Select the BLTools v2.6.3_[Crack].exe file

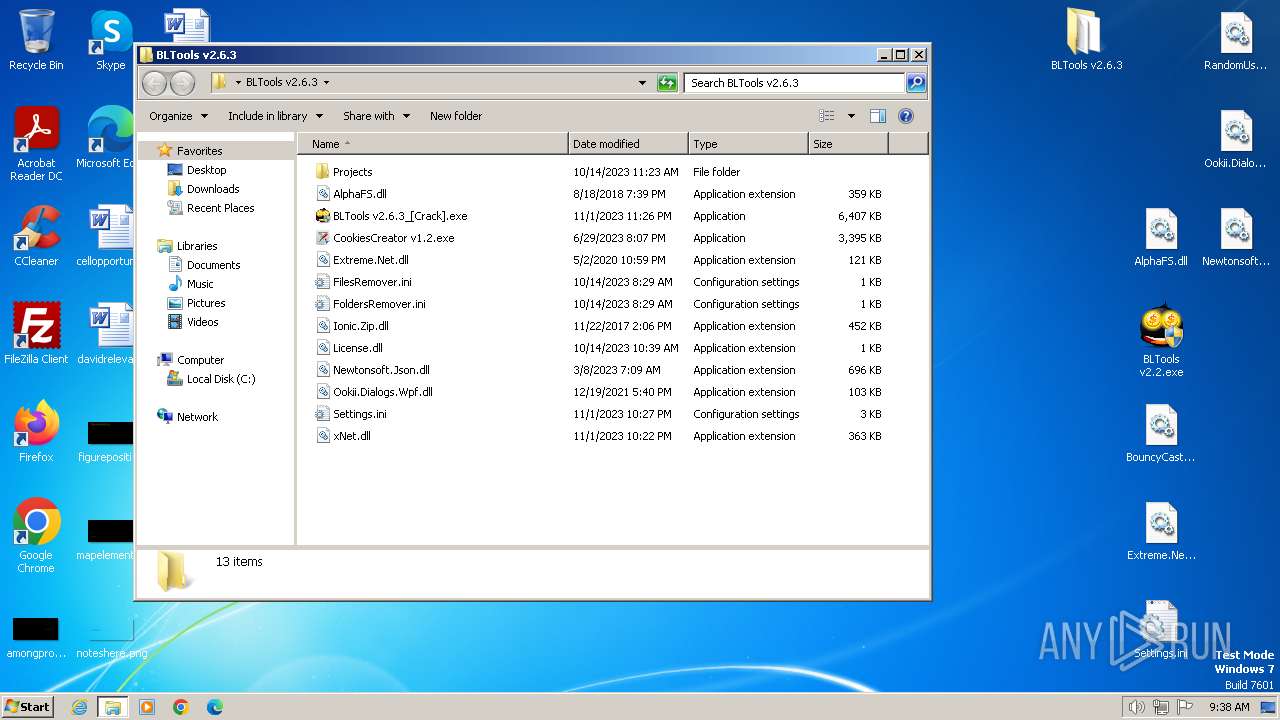(x=600, y=216)
